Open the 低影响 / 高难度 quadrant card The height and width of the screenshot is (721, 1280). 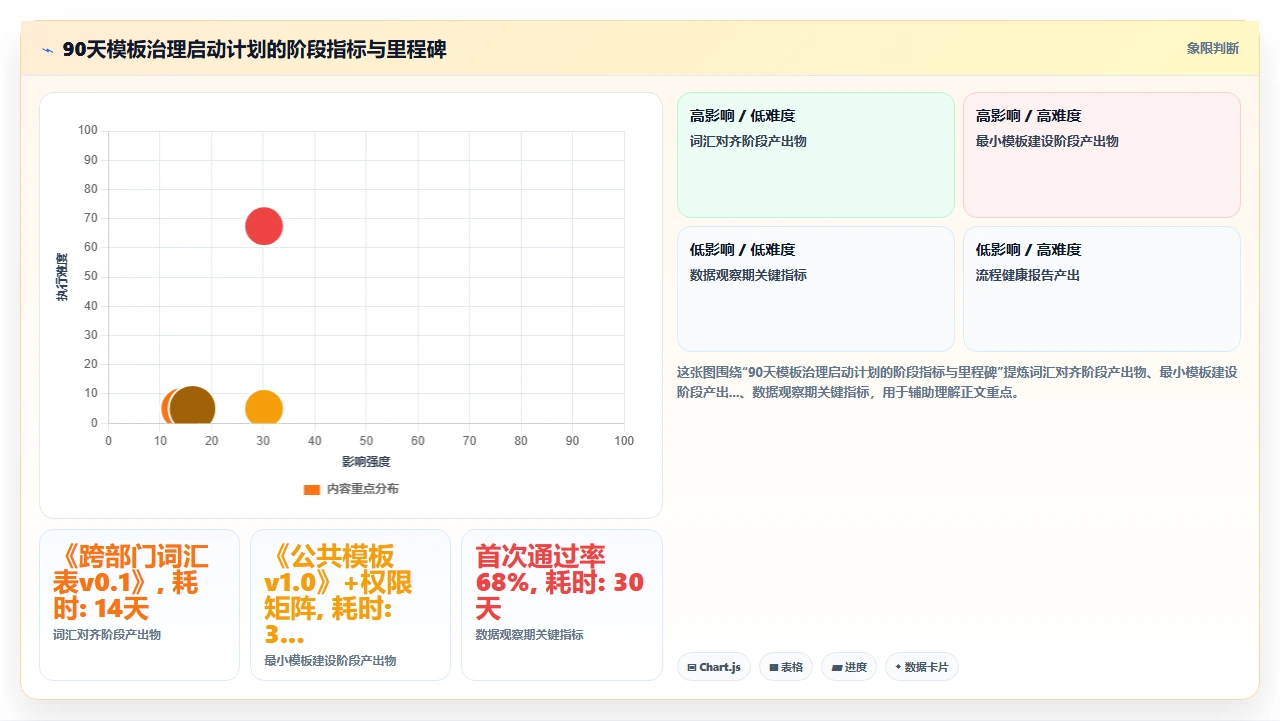point(1102,289)
